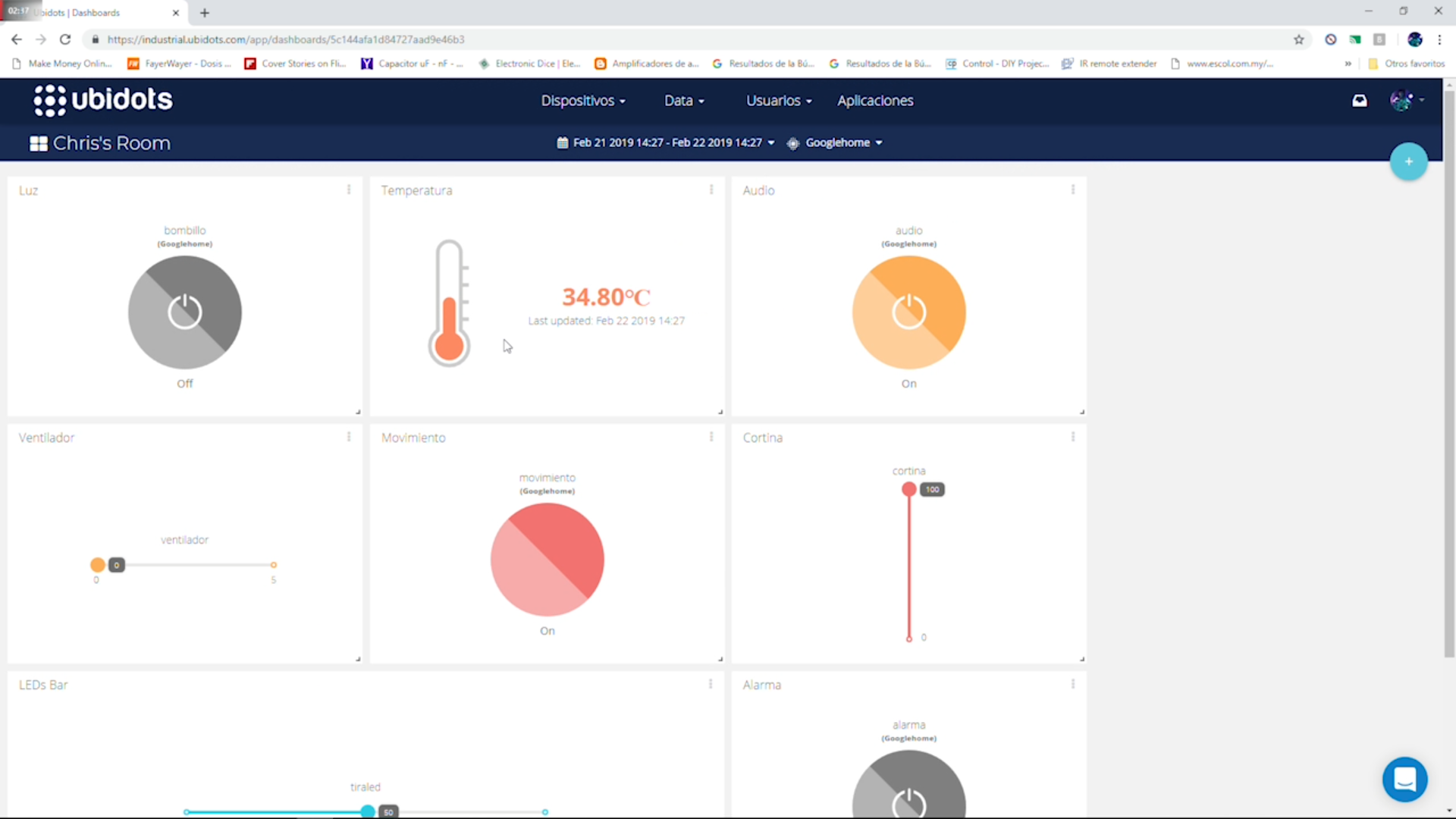Image resolution: width=1456 pixels, height=819 pixels.
Task: Open the IR remote extender bookmark
Action: (1109, 64)
